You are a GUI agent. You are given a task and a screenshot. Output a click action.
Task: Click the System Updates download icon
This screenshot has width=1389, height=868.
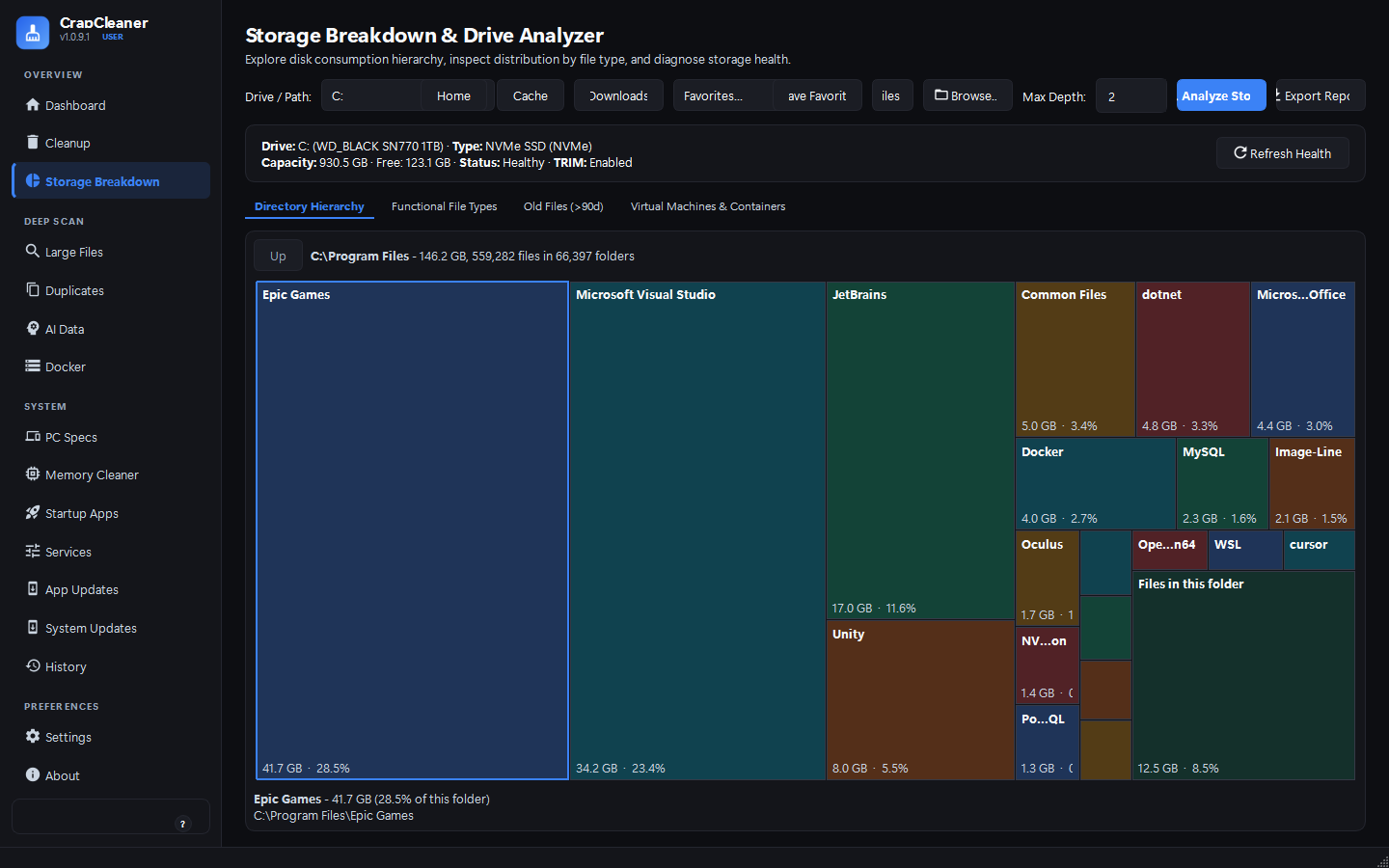coord(33,628)
